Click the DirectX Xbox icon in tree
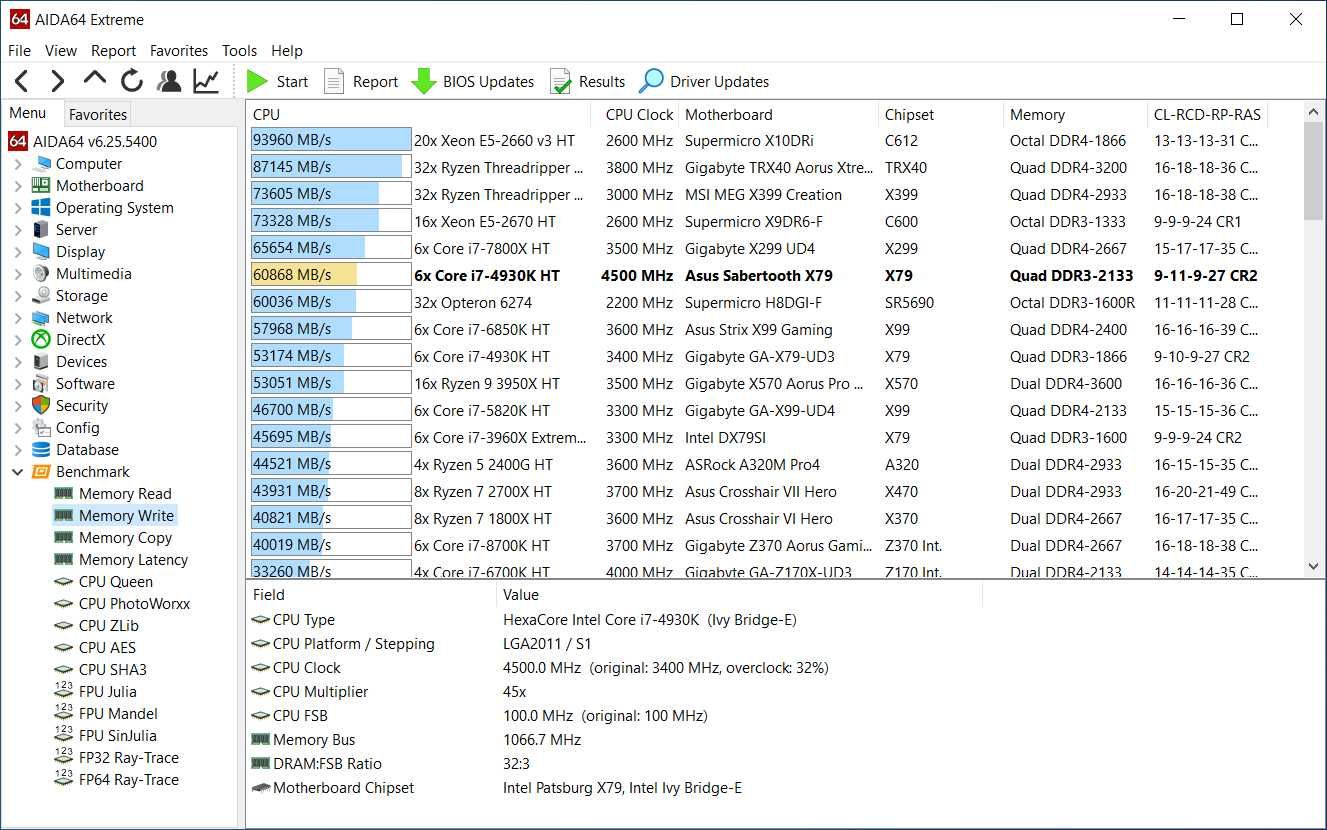 (x=41, y=340)
